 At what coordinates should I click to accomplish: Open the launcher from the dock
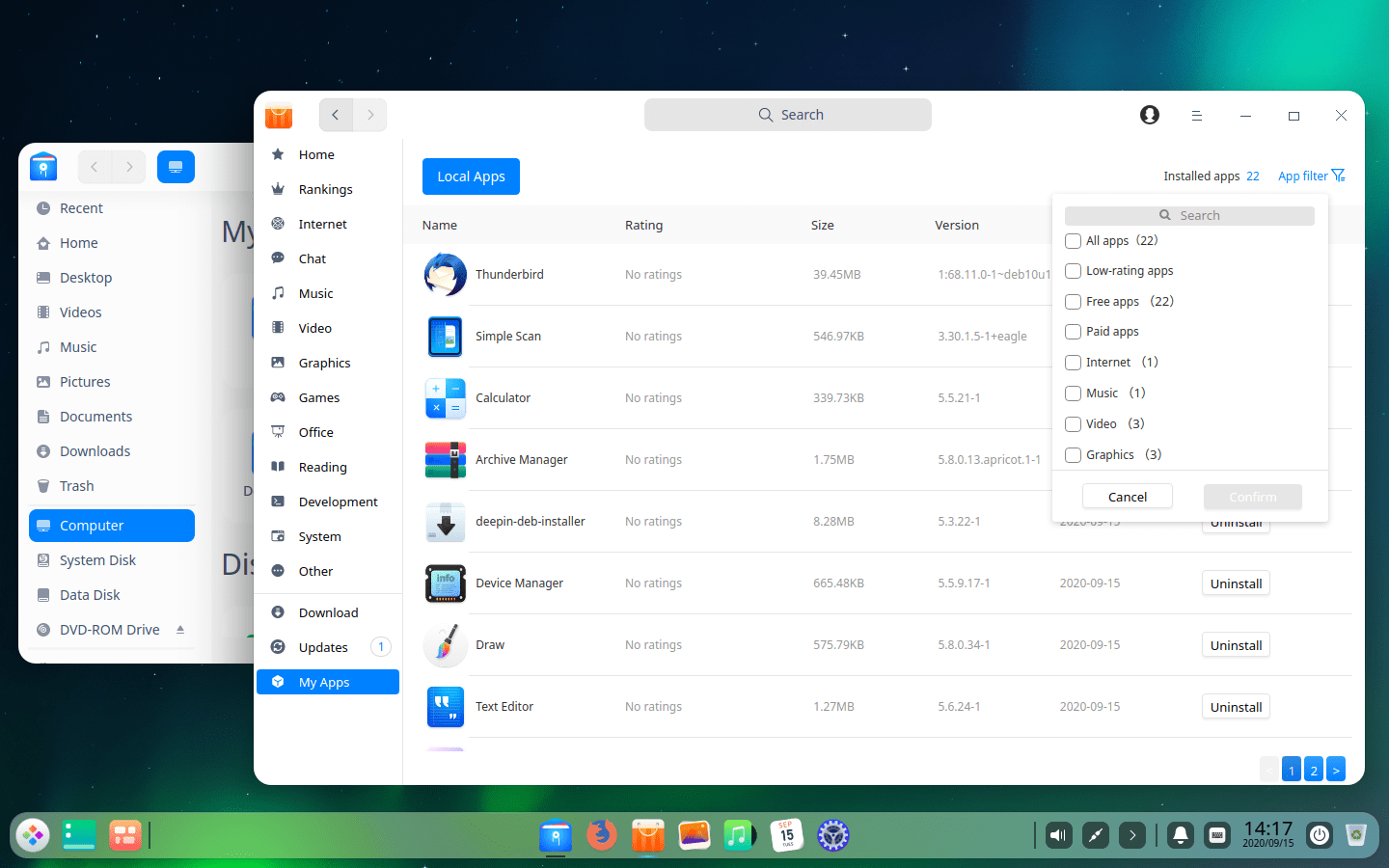[x=33, y=835]
